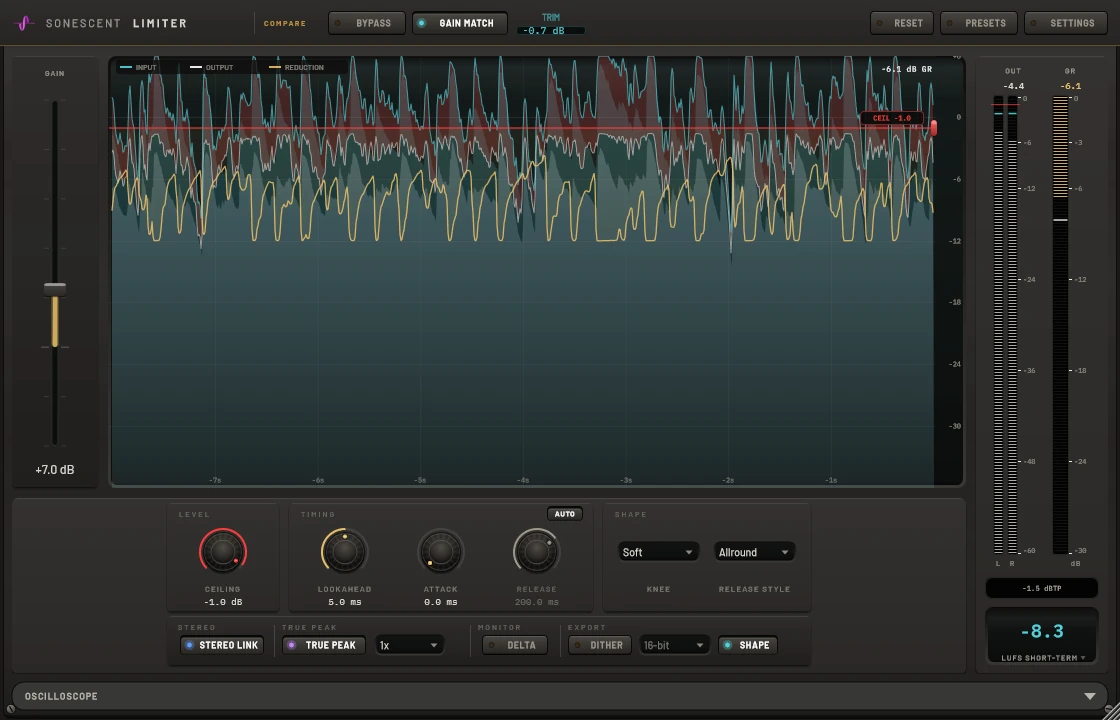
Task: Open the Release Style dropdown showing Allround
Action: tap(754, 552)
